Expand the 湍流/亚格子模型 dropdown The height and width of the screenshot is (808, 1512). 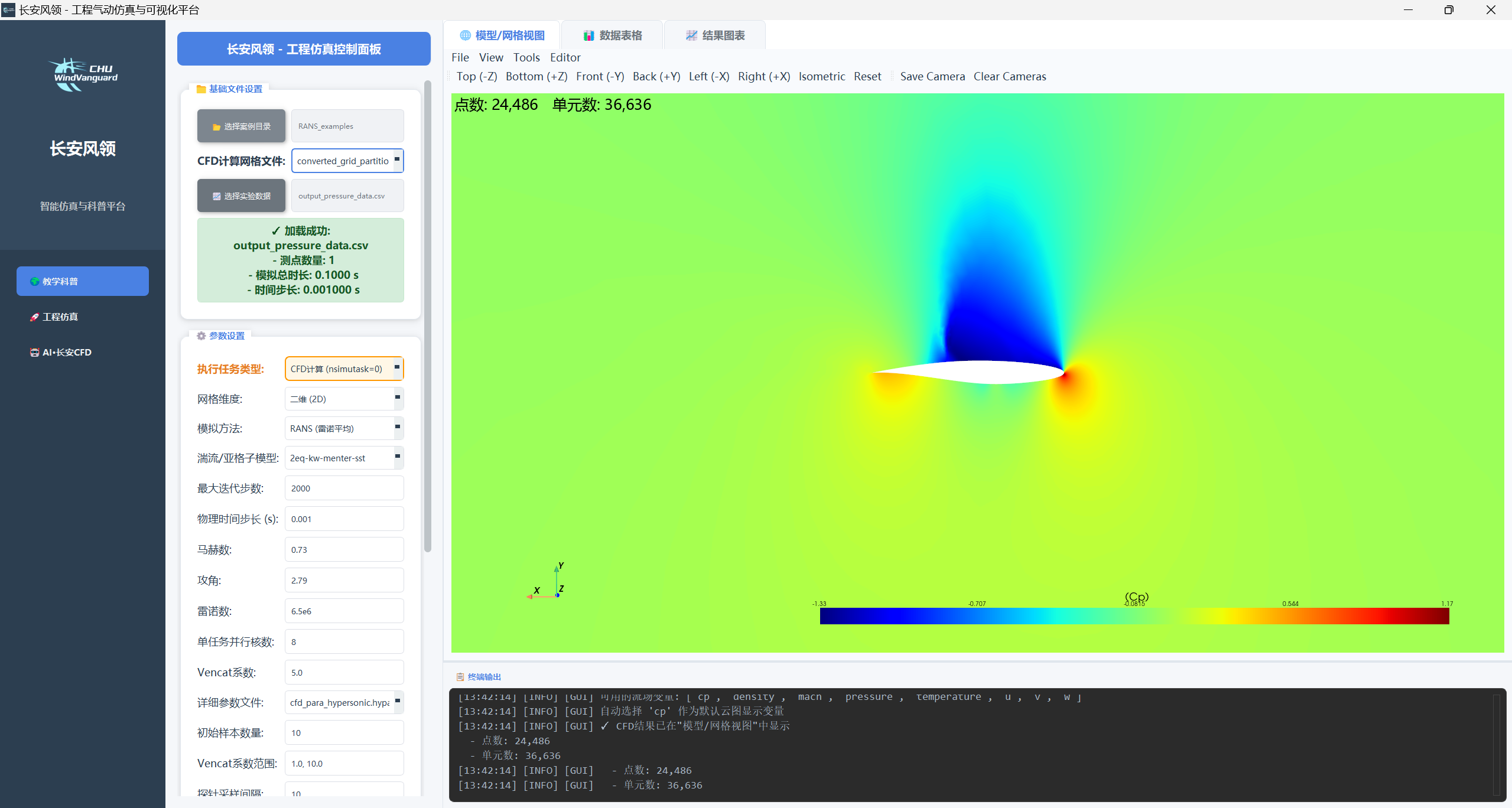coord(344,458)
